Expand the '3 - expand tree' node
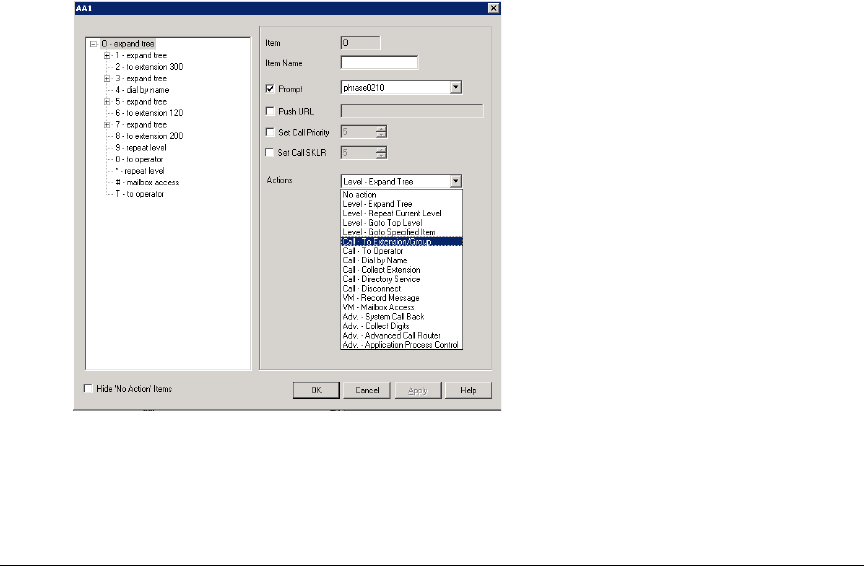This screenshot has width=864, height=566. [106, 78]
